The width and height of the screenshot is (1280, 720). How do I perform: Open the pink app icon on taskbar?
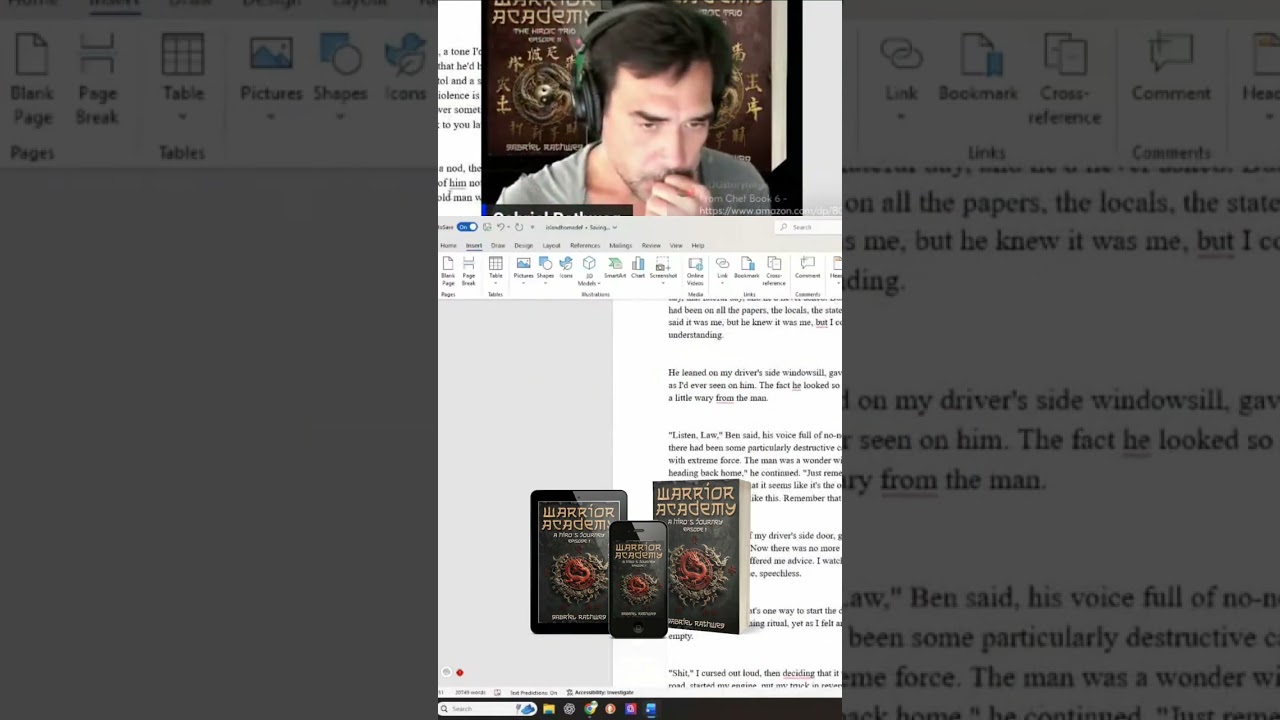pyautogui.click(x=630, y=709)
